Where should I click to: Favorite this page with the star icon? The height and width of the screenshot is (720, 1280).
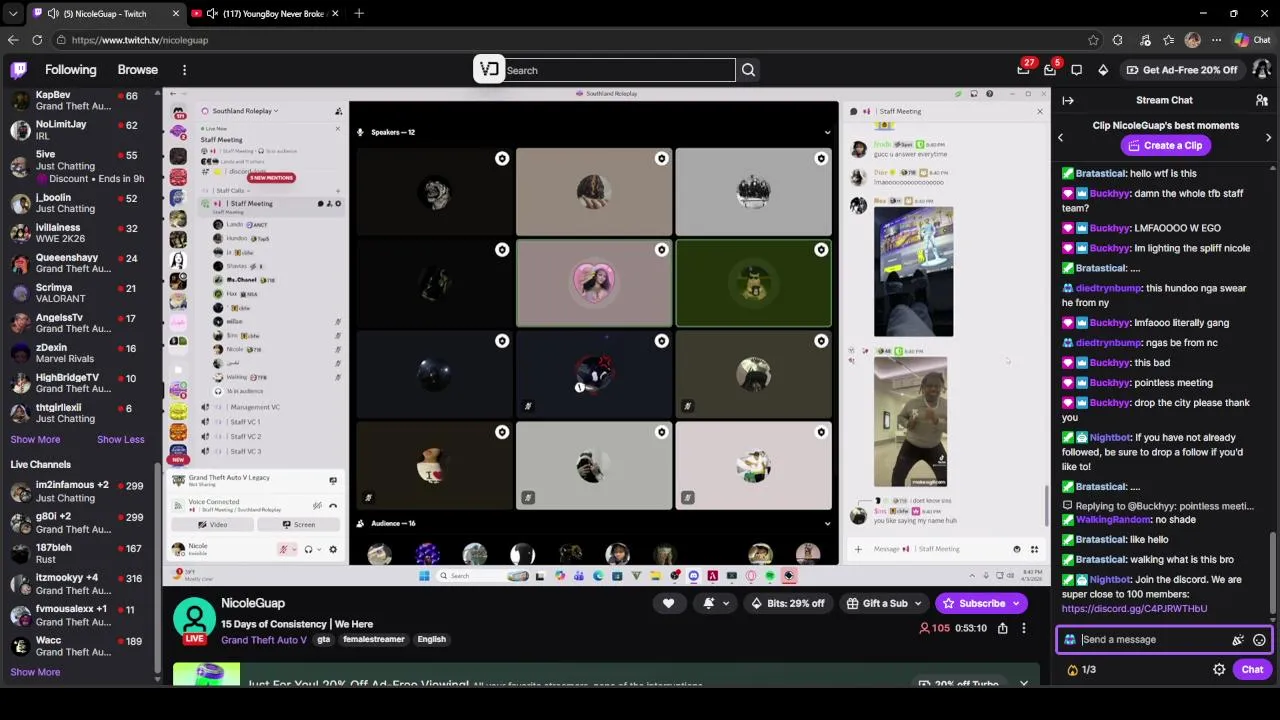(x=1093, y=40)
